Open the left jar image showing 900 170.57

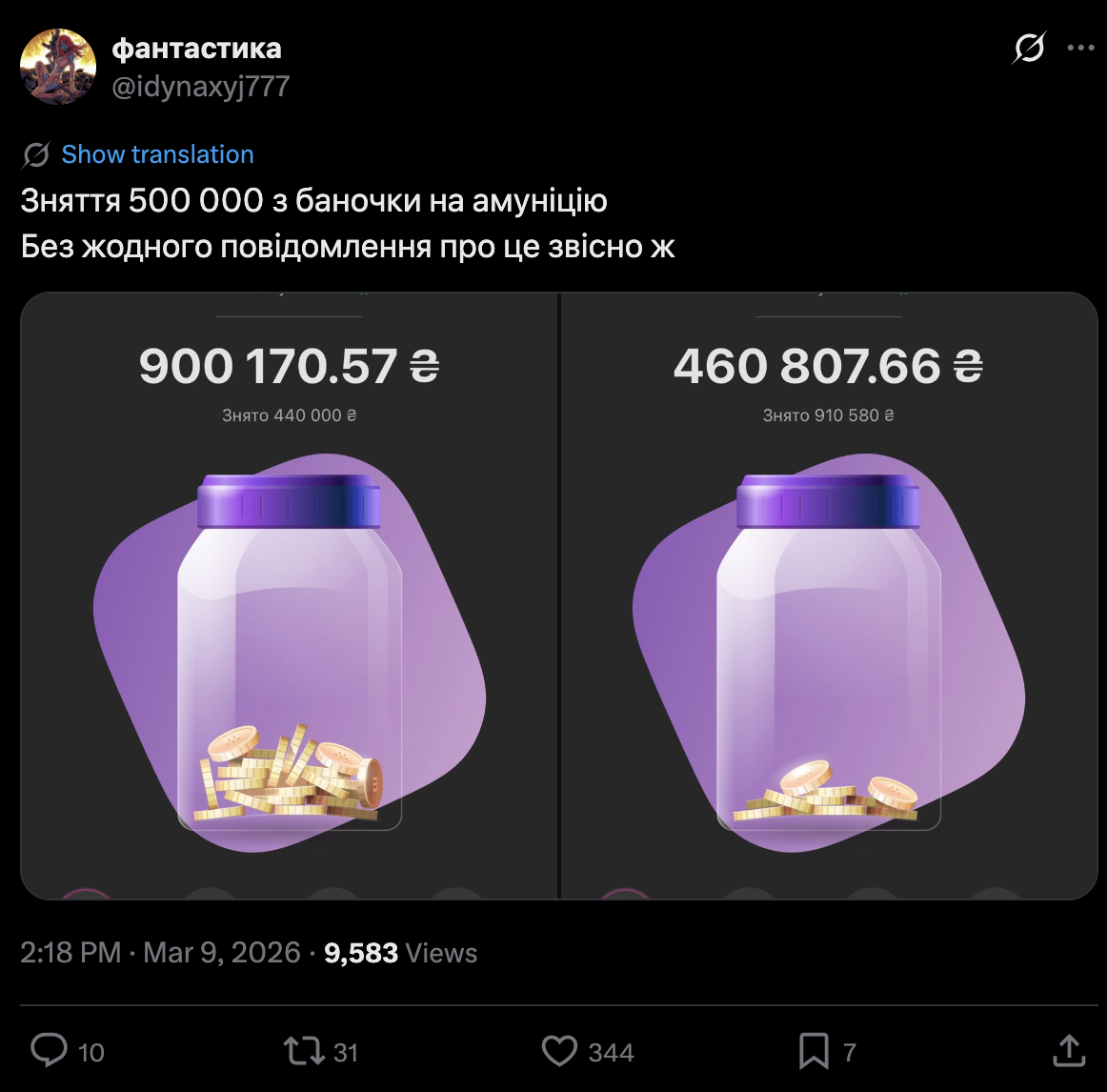tap(290, 596)
